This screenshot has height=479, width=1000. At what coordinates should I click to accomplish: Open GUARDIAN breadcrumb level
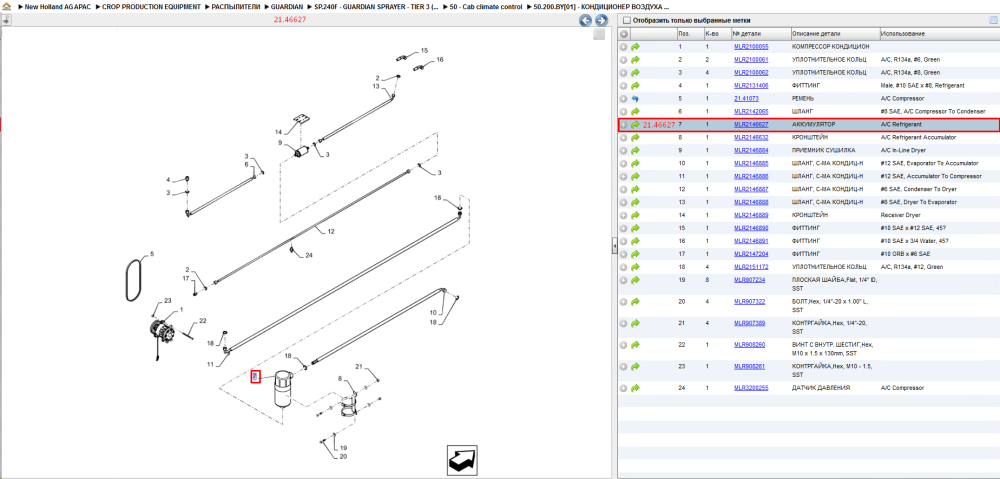coord(286,6)
